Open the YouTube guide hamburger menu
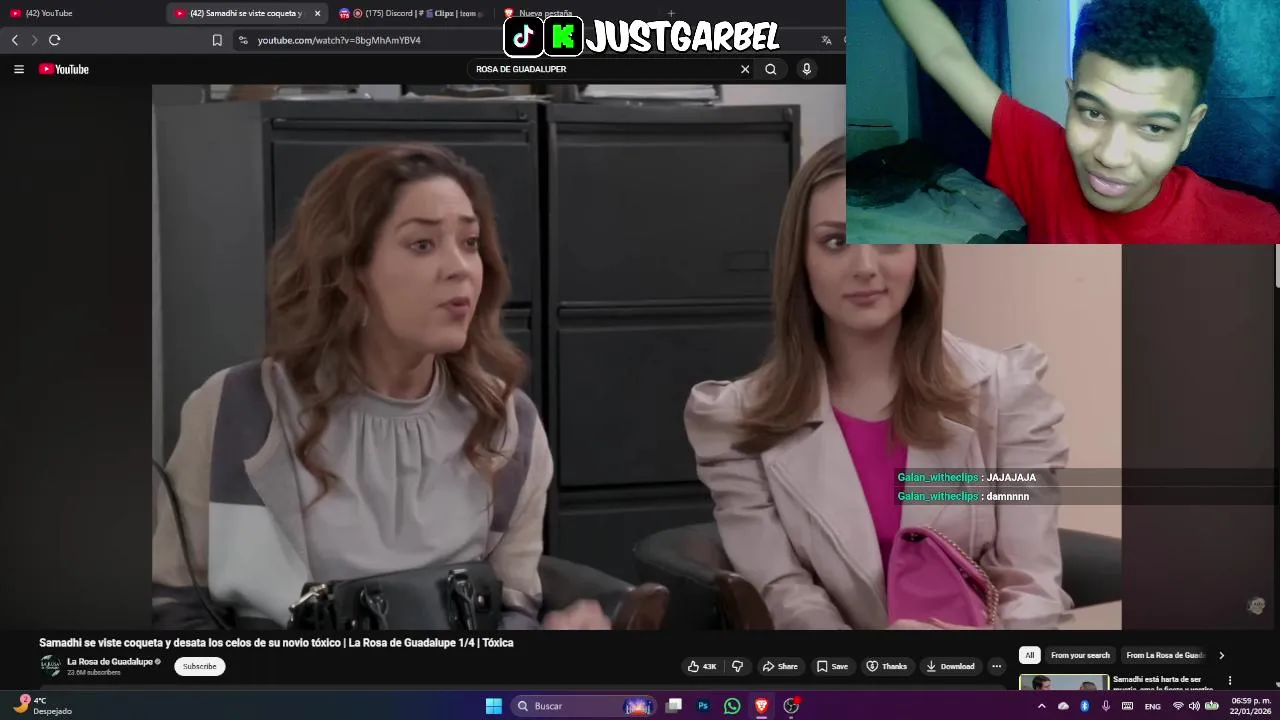 [x=18, y=69]
